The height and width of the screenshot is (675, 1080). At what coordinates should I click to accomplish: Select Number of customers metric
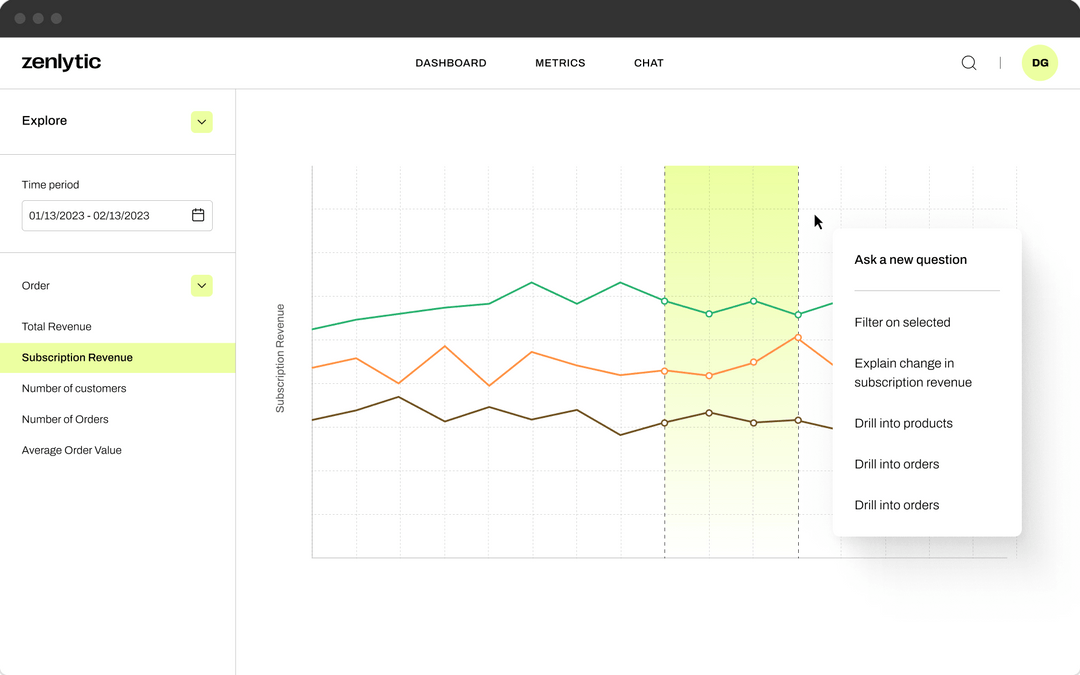click(72, 388)
